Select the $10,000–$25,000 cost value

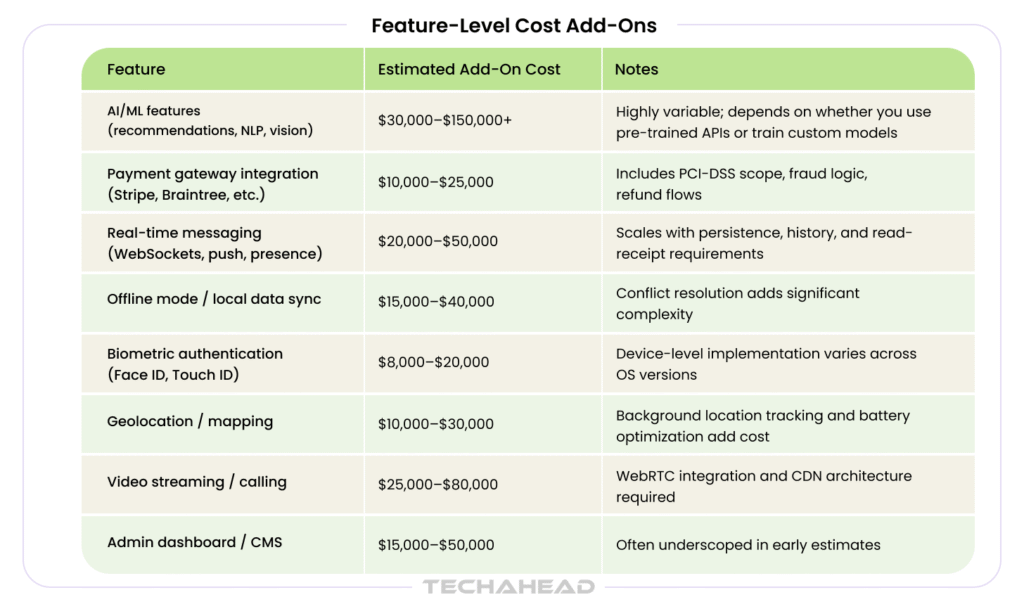click(436, 182)
